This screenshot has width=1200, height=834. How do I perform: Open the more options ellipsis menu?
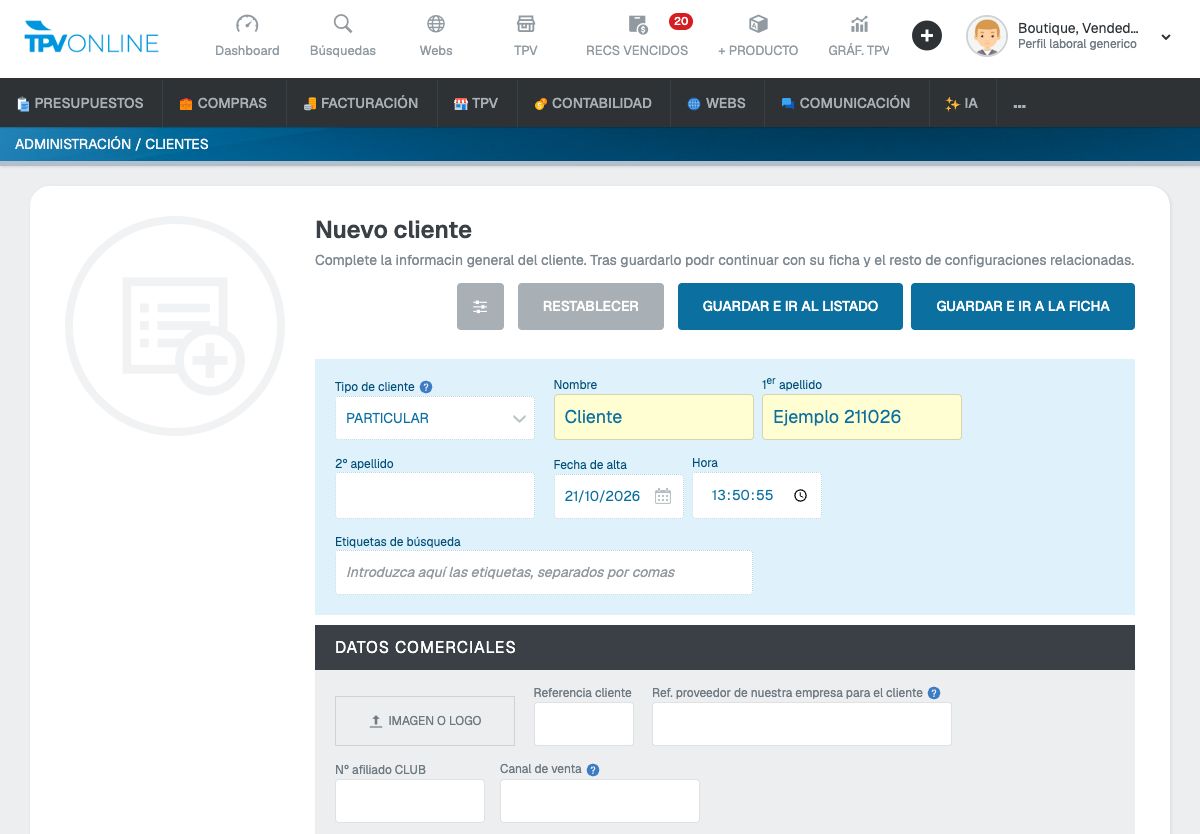tap(1020, 104)
